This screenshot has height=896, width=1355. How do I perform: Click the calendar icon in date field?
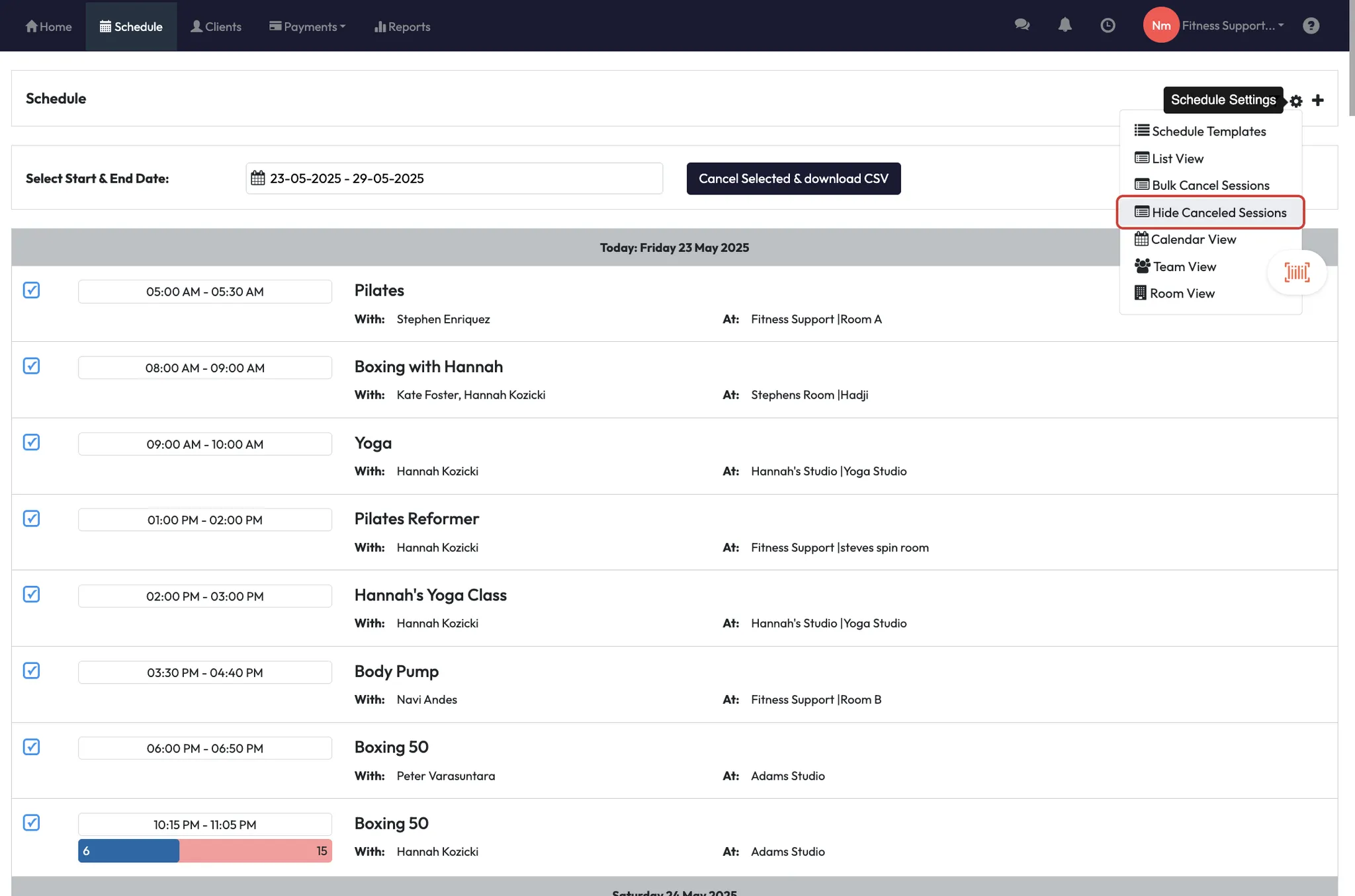click(258, 178)
